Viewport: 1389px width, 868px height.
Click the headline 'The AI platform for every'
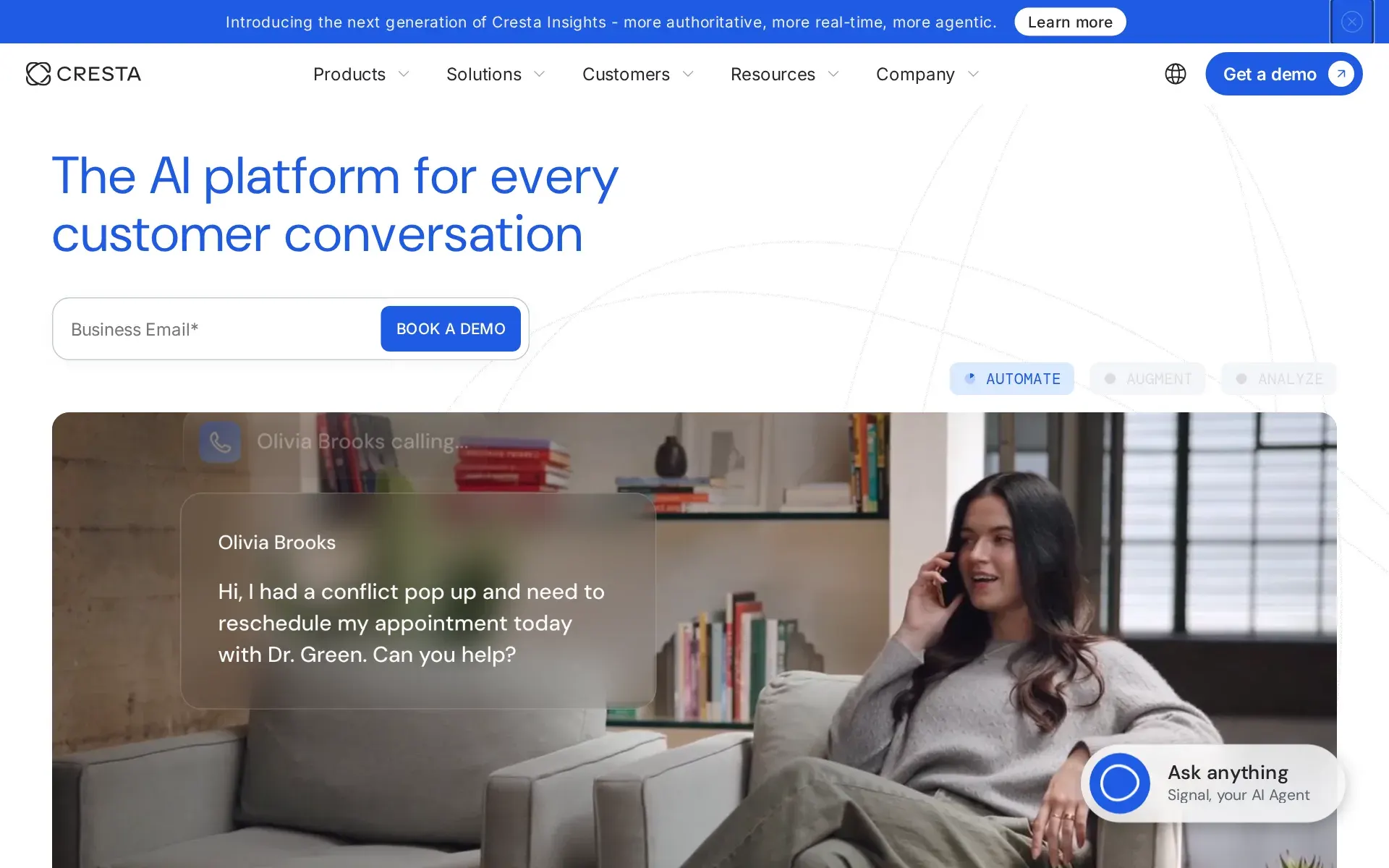pos(335,176)
